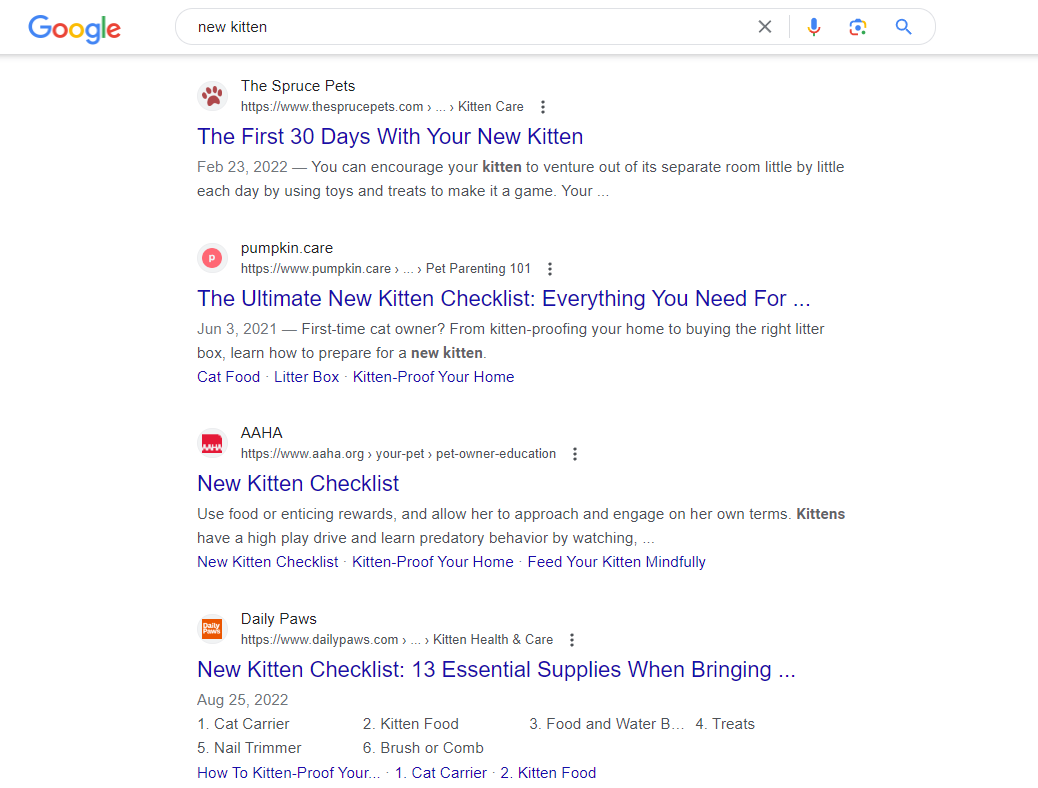
Task: Click the aaha.org URL breadcrumb
Action: 399,454
